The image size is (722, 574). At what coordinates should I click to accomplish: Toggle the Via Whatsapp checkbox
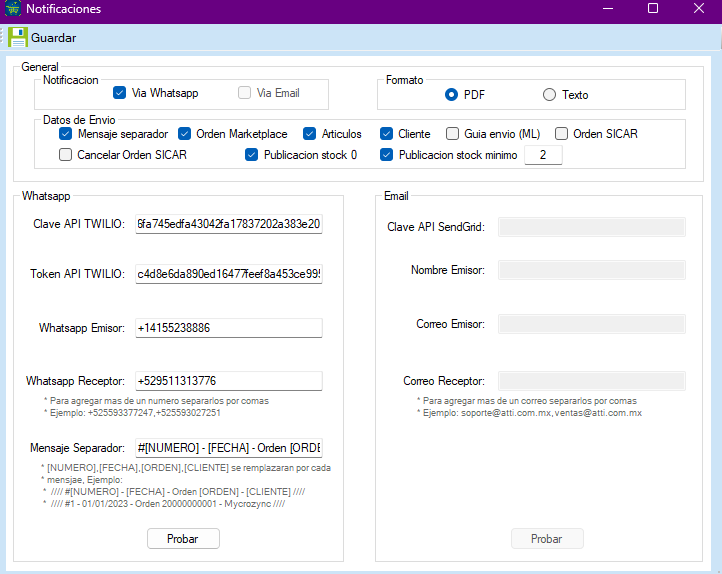120,93
